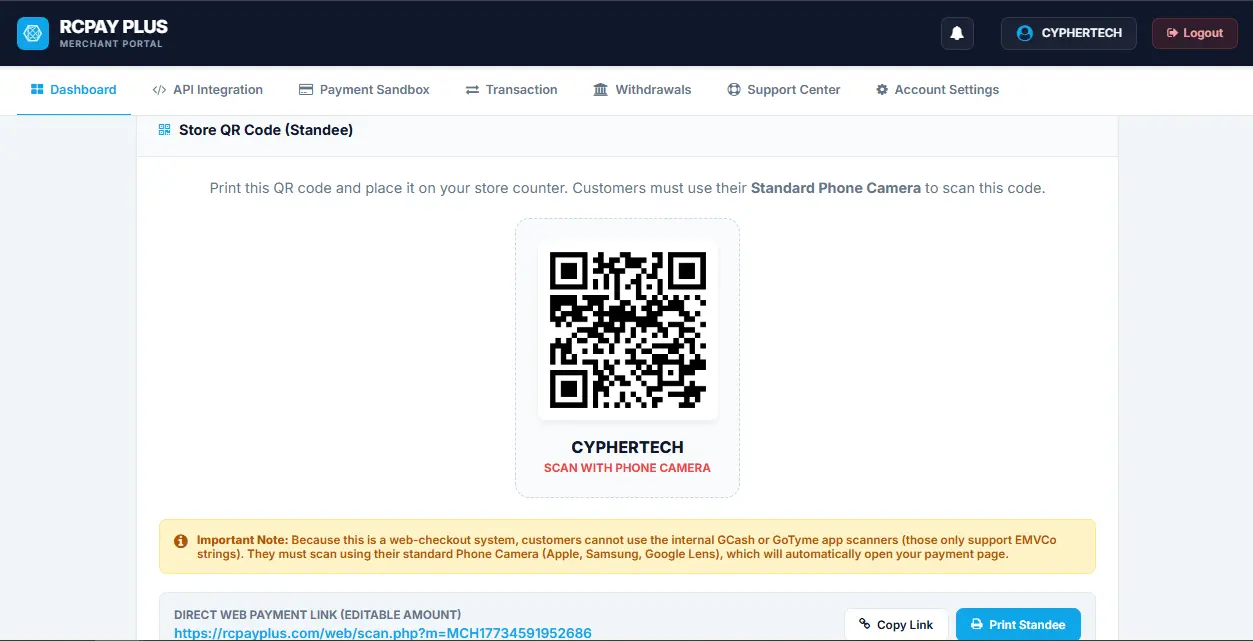Switch to the Dashboard tab
This screenshot has height=641, width=1253.
pyautogui.click(x=74, y=90)
